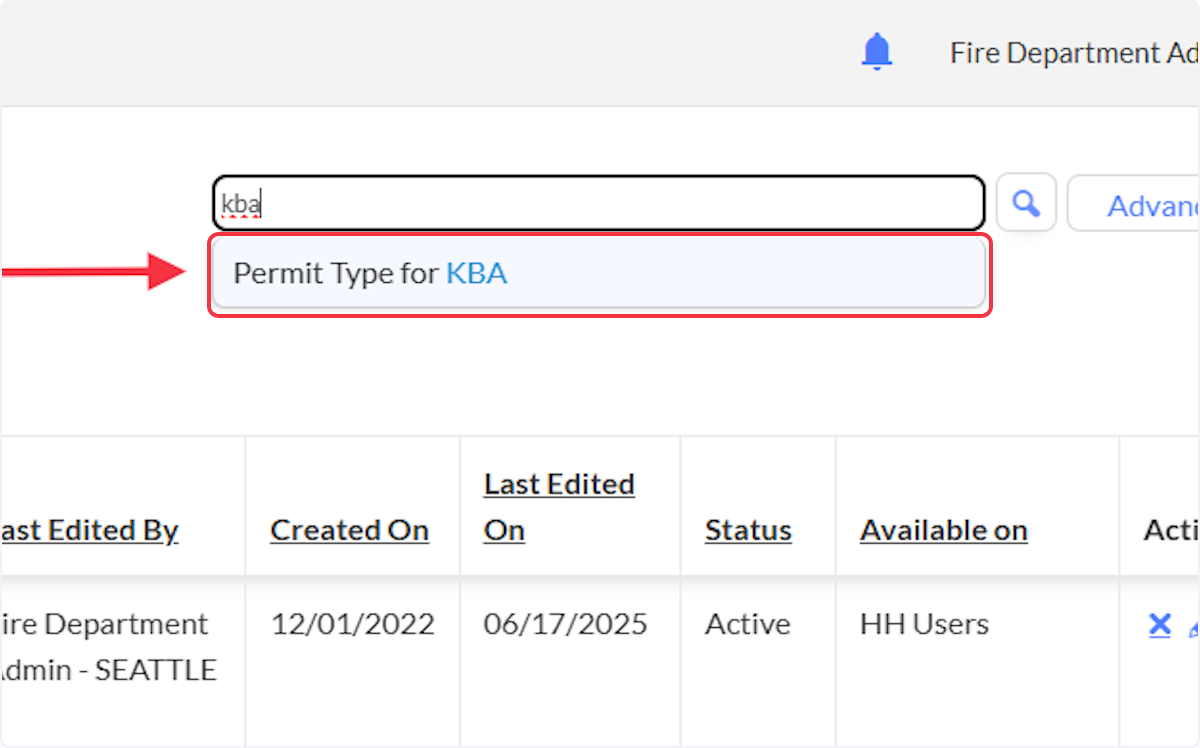
Task: Sort by the Created On column
Action: pyautogui.click(x=349, y=530)
